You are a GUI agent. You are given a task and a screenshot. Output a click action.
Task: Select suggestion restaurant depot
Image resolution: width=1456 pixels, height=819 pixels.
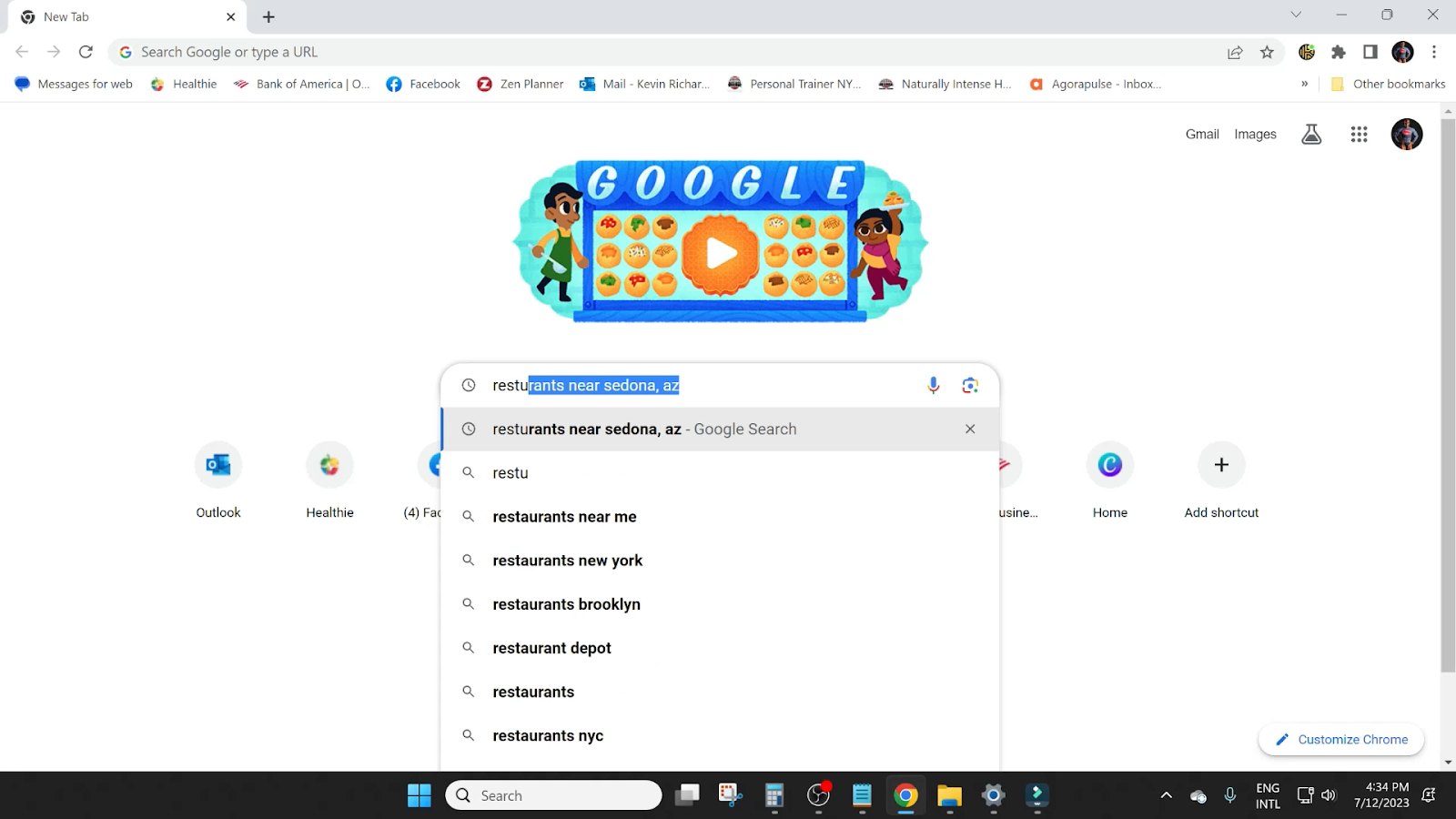[720, 648]
